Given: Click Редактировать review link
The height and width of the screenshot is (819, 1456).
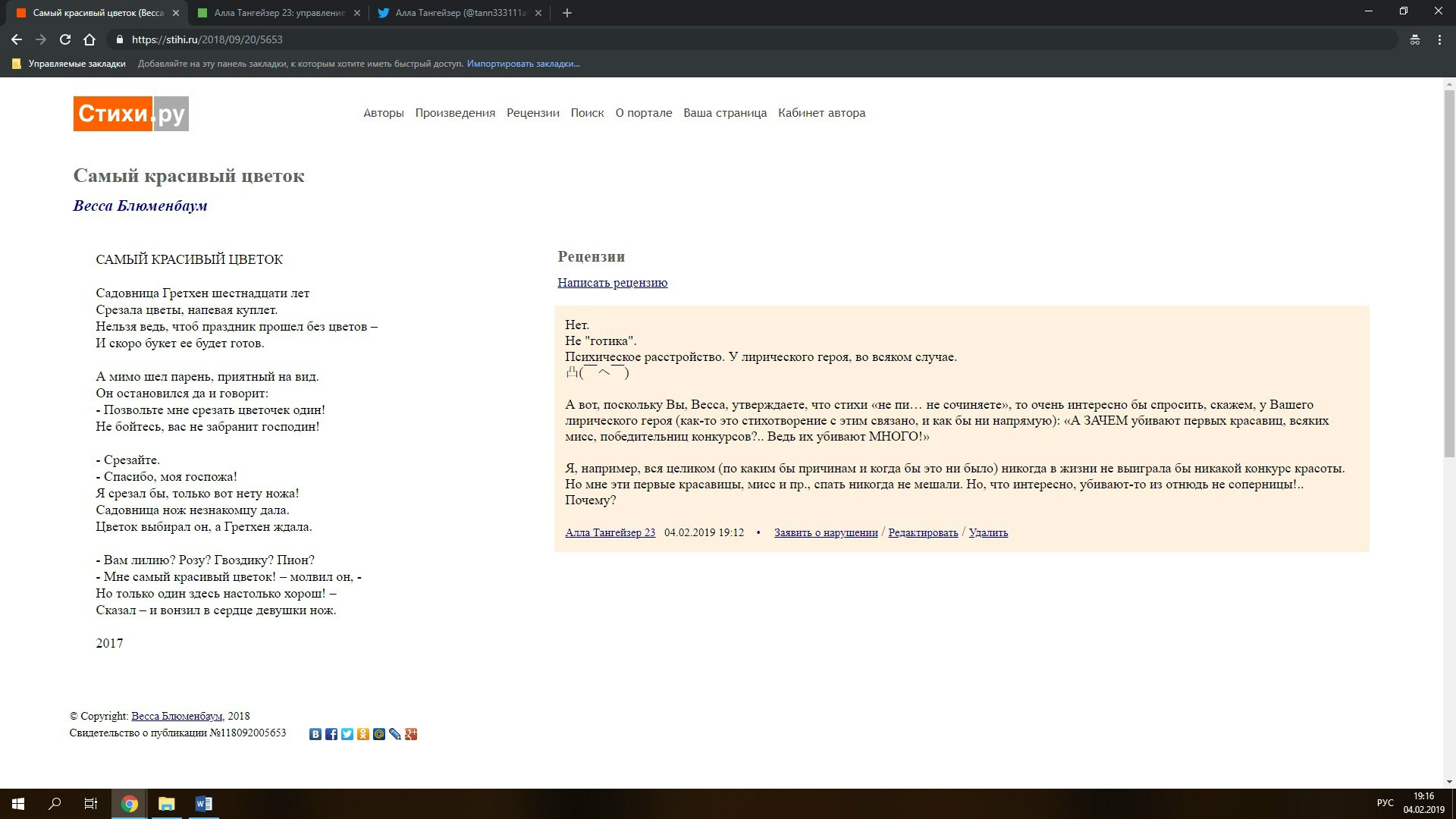Looking at the screenshot, I should [924, 532].
